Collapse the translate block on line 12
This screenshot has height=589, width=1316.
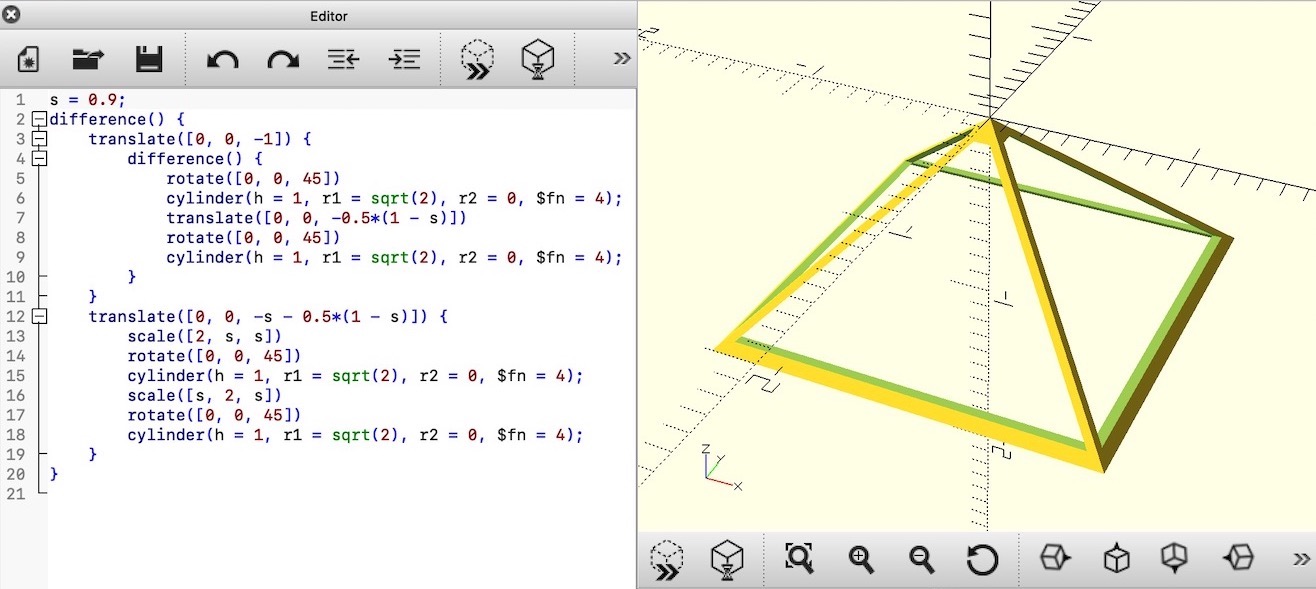coord(39,317)
